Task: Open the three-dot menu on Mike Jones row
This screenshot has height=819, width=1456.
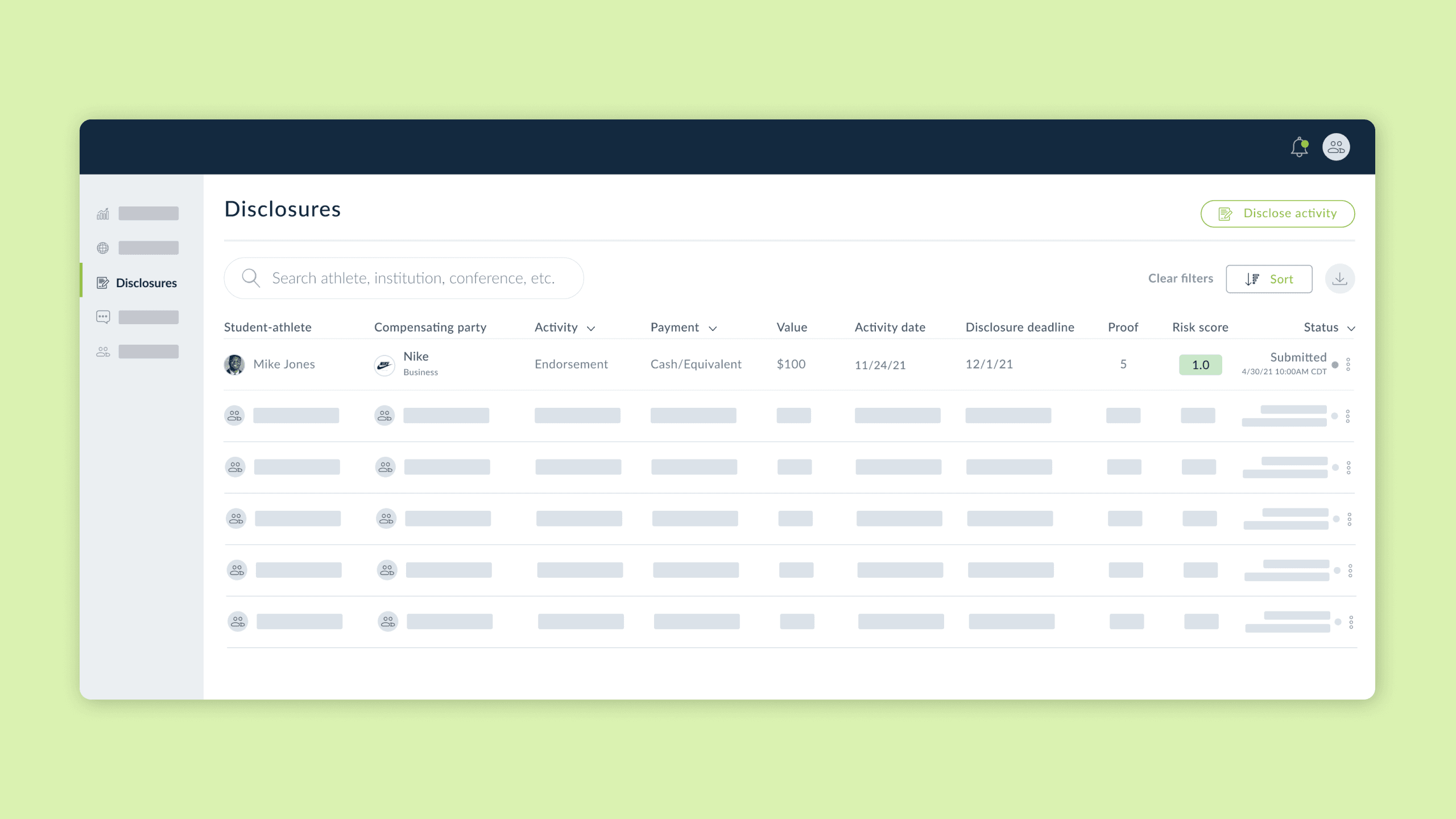Action: [x=1349, y=365]
